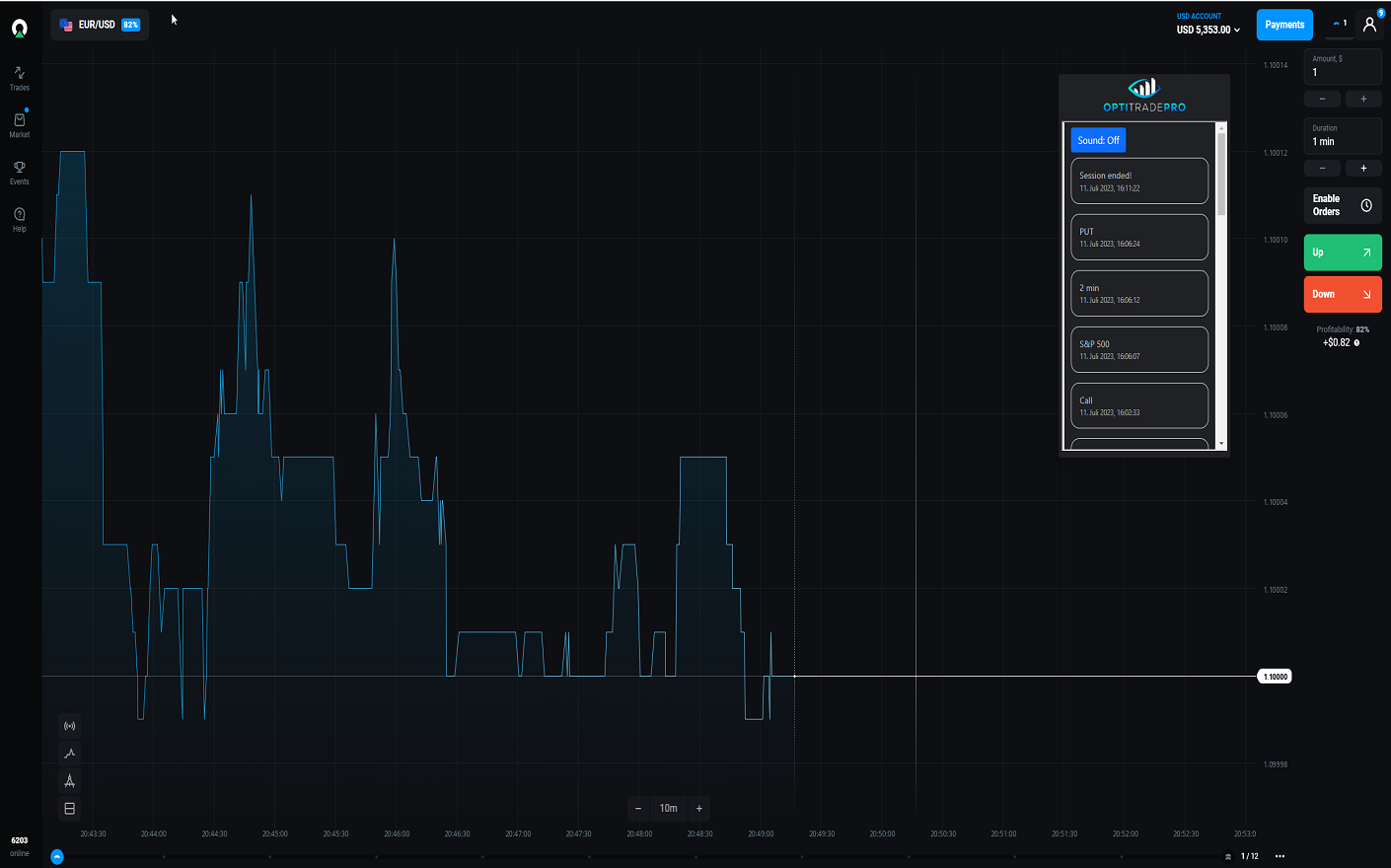
Task: Click the Payments button
Action: pyautogui.click(x=1284, y=25)
